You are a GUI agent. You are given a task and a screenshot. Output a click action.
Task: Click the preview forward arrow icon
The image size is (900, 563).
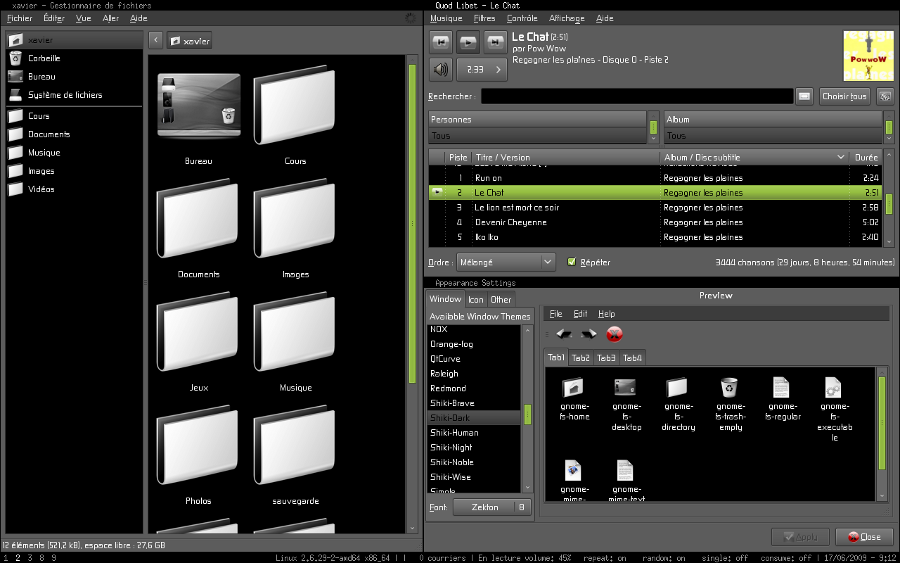[589, 334]
